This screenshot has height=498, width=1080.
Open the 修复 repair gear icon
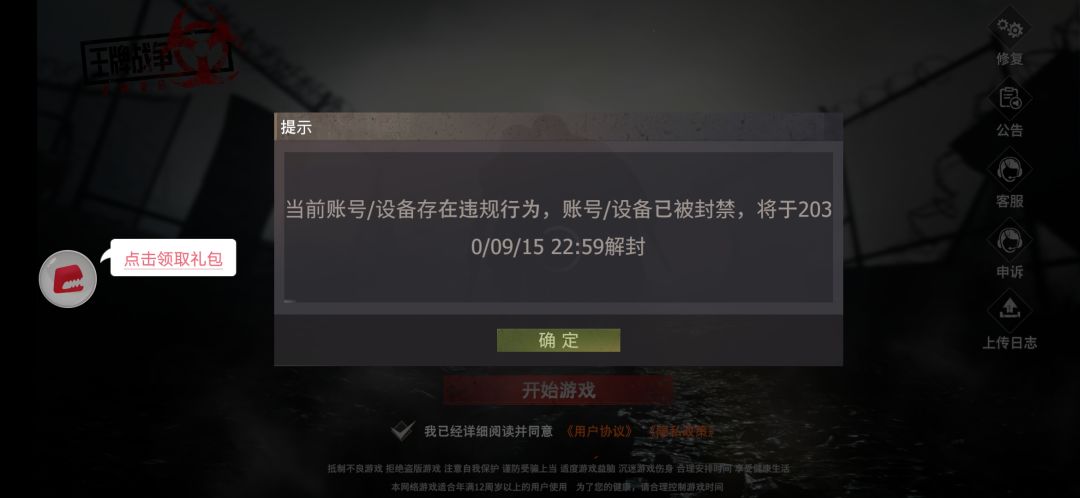click(x=1010, y=28)
